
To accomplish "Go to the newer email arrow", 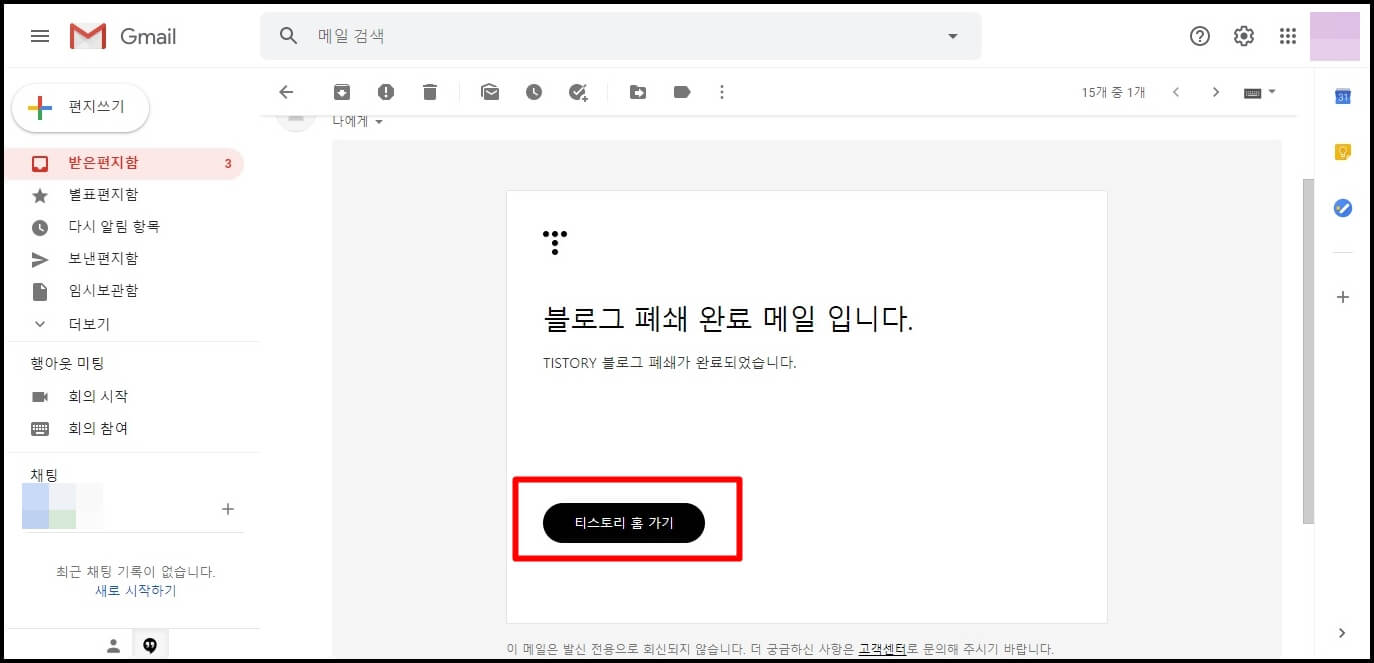I will click(x=1176, y=92).
